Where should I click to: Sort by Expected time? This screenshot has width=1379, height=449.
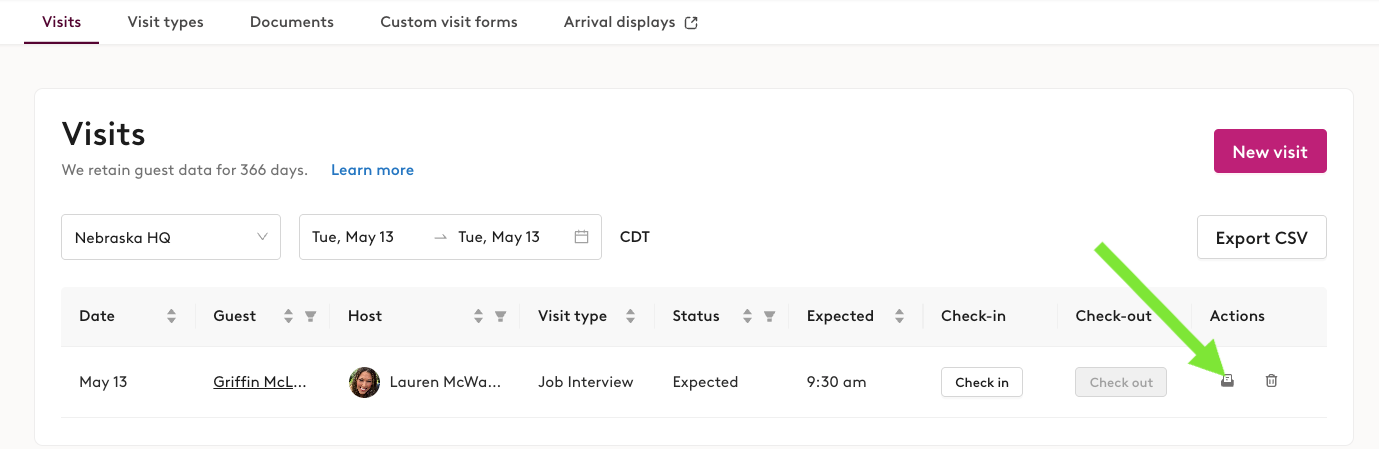(899, 316)
